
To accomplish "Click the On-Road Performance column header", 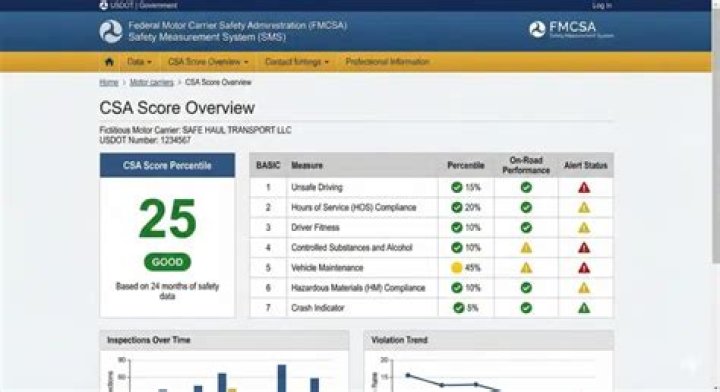I will coord(526,165).
